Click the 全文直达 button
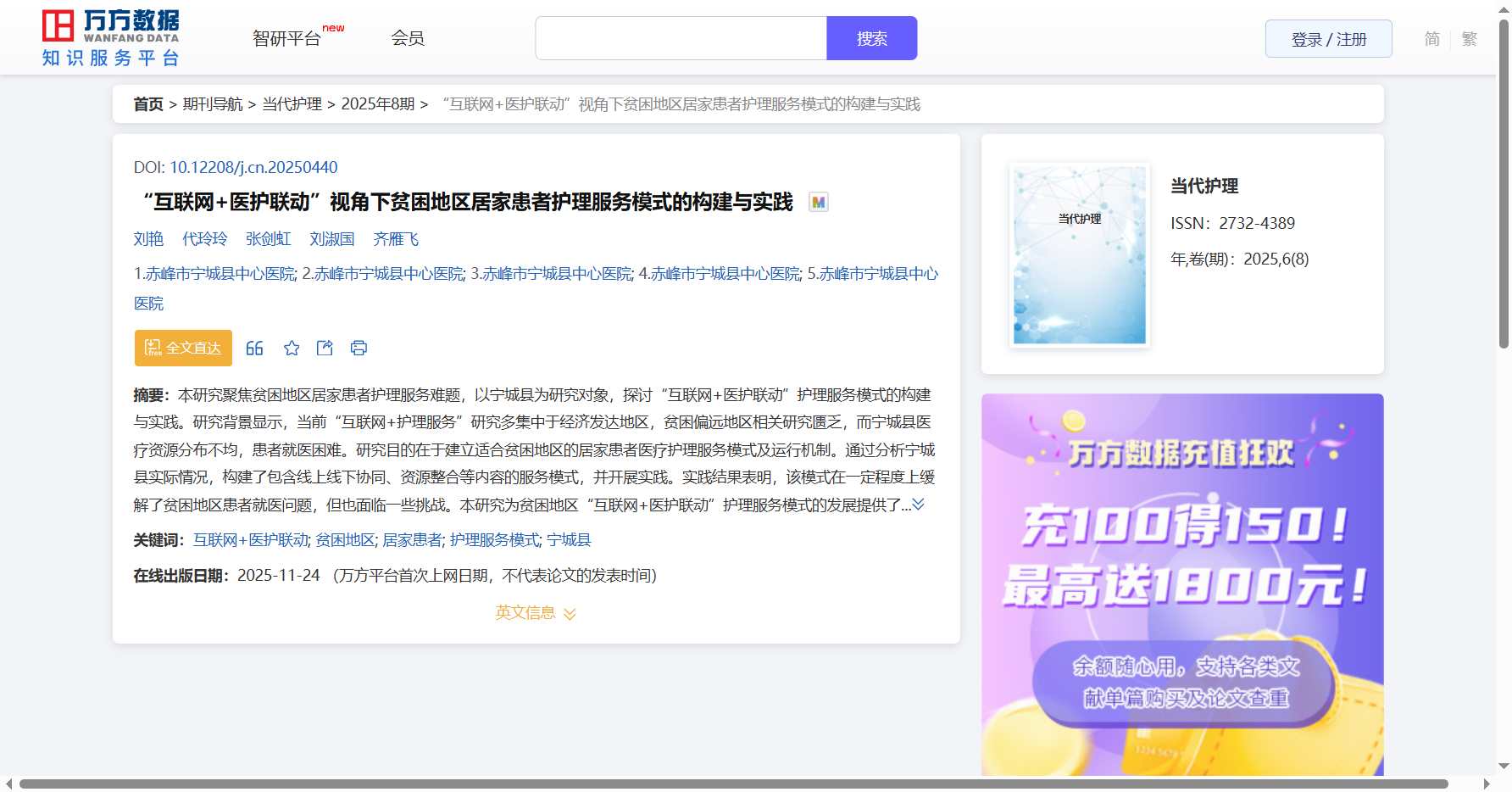Image resolution: width=1512 pixels, height=792 pixels. pos(183,348)
